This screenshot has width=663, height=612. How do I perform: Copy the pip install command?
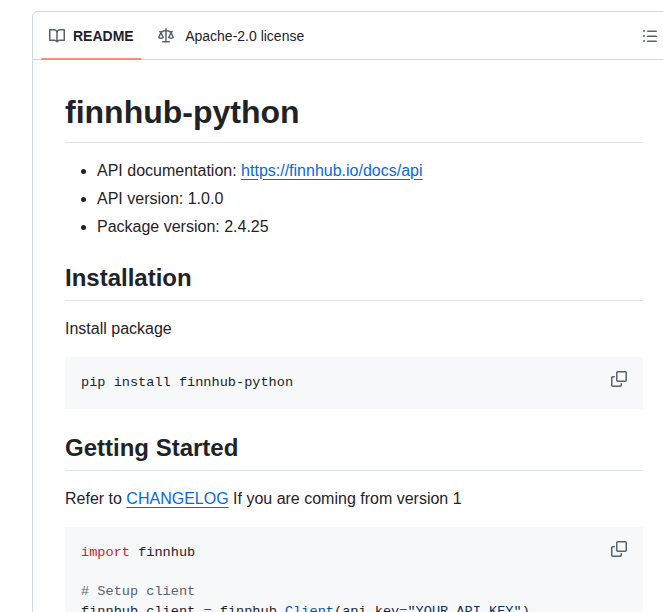pyautogui.click(x=619, y=379)
